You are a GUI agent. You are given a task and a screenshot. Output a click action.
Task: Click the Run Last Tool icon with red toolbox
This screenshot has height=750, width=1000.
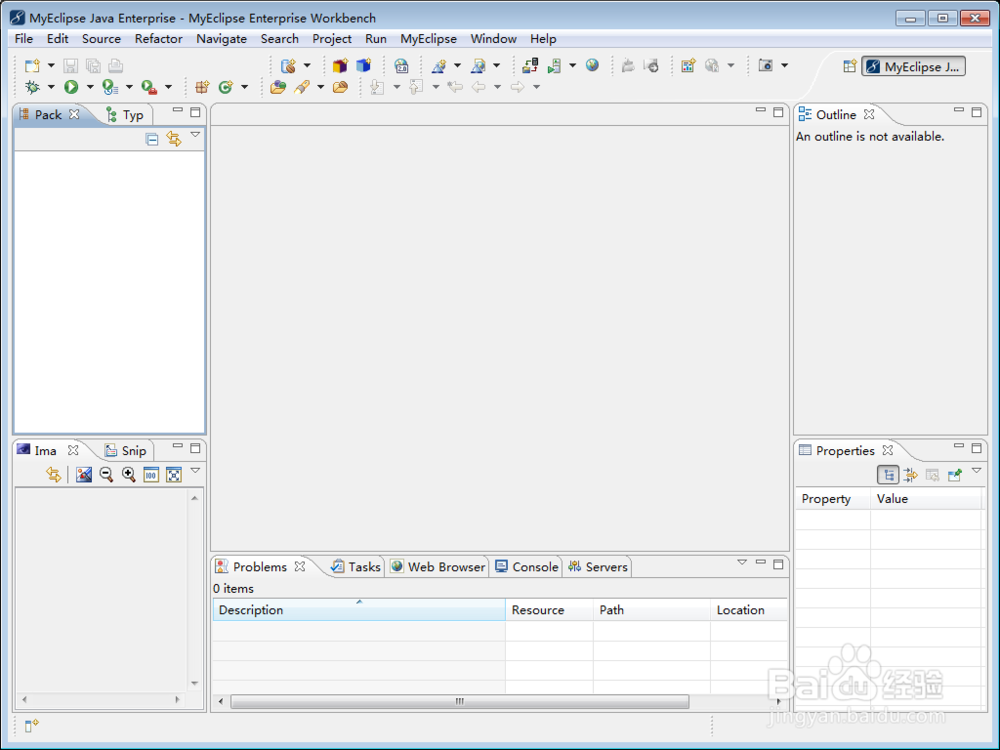(x=149, y=87)
